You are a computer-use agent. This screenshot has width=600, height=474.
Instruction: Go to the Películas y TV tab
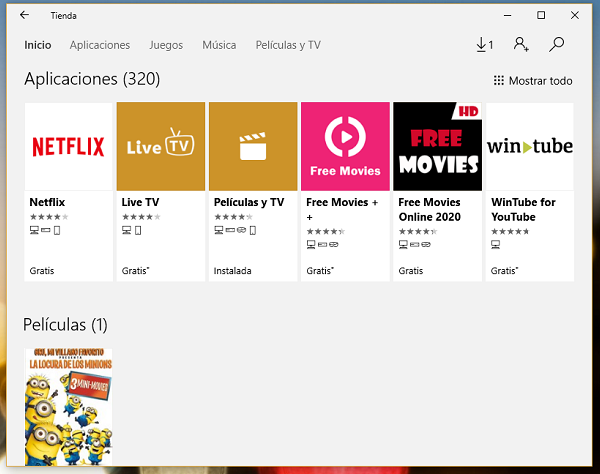tap(288, 45)
